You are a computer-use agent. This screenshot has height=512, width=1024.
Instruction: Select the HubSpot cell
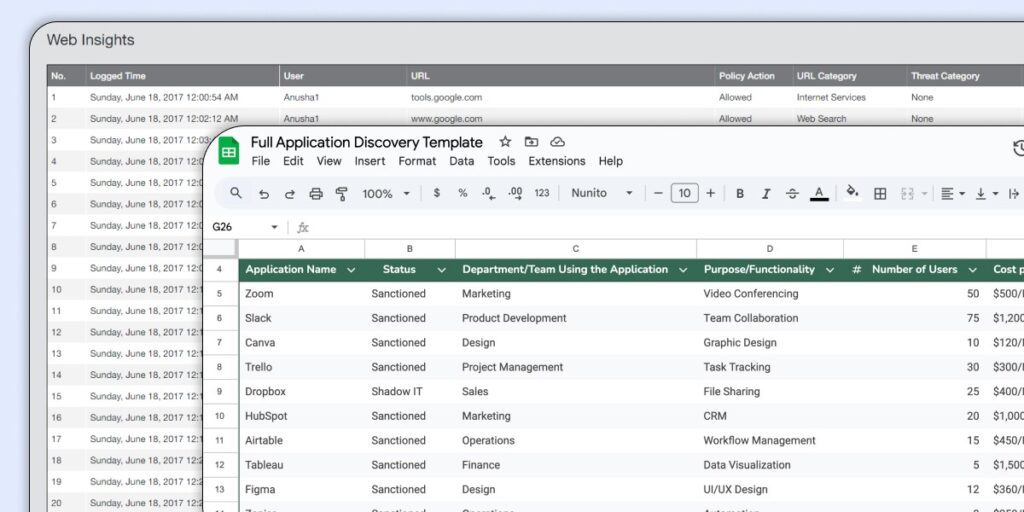302,416
